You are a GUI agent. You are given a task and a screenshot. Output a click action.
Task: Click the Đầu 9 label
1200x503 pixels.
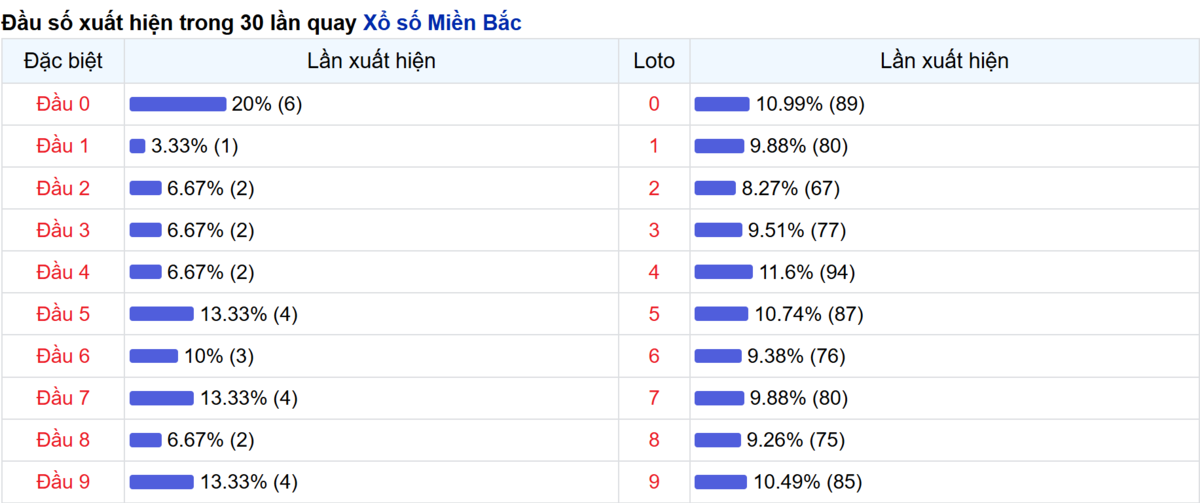pyautogui.click(x=63, y=482)
